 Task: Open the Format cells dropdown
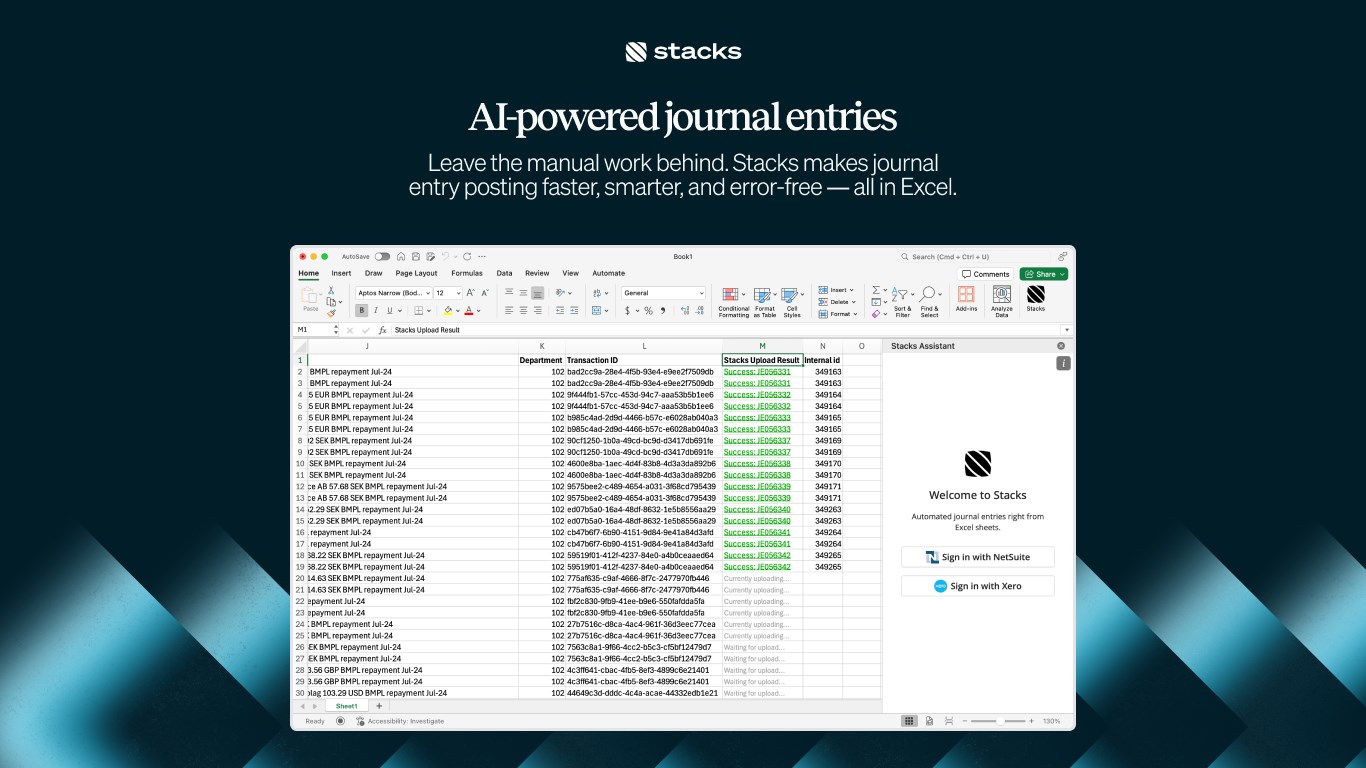click(837, 314)
